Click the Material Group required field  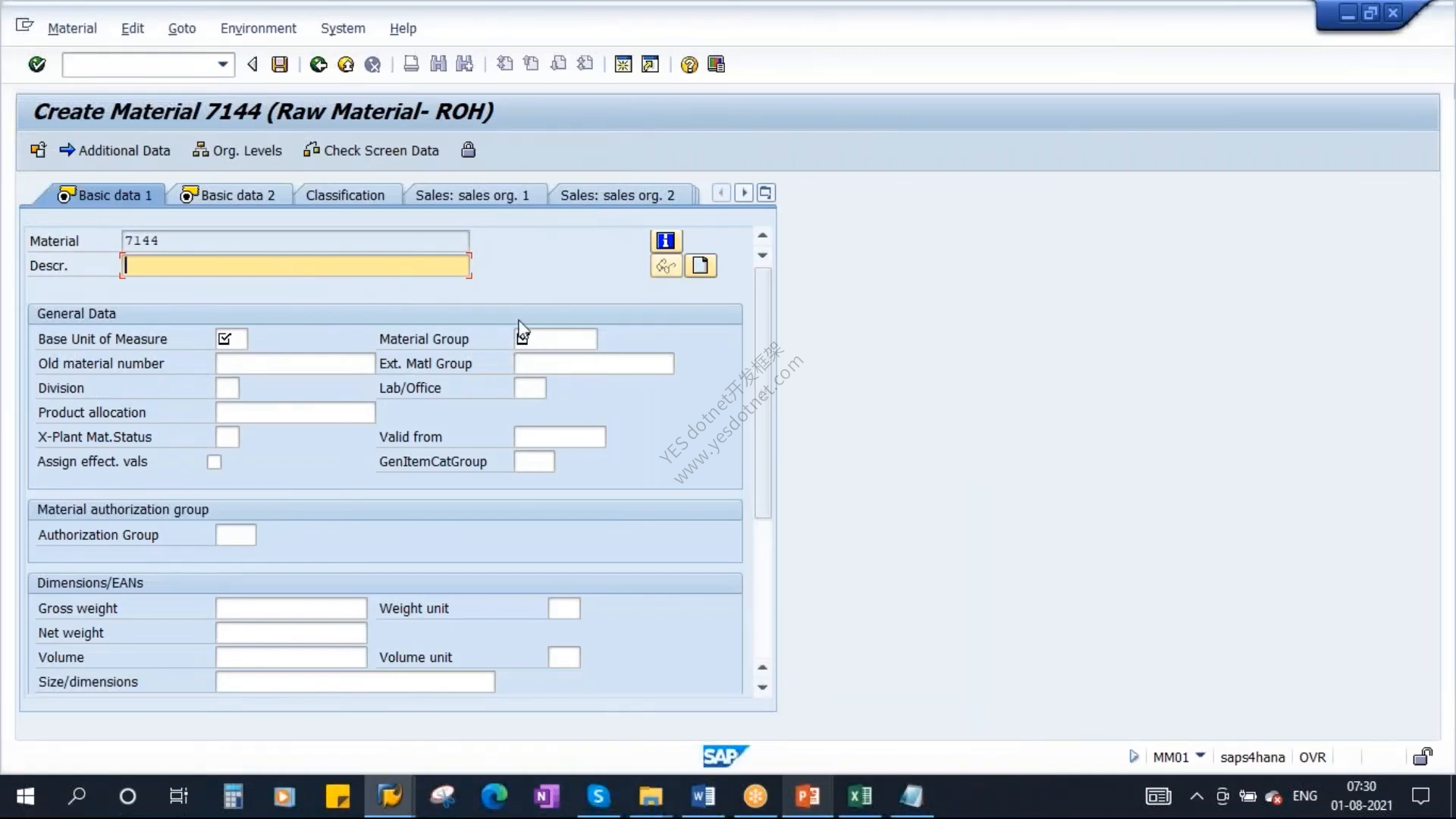pyautogui.click(x=556, y=339)
